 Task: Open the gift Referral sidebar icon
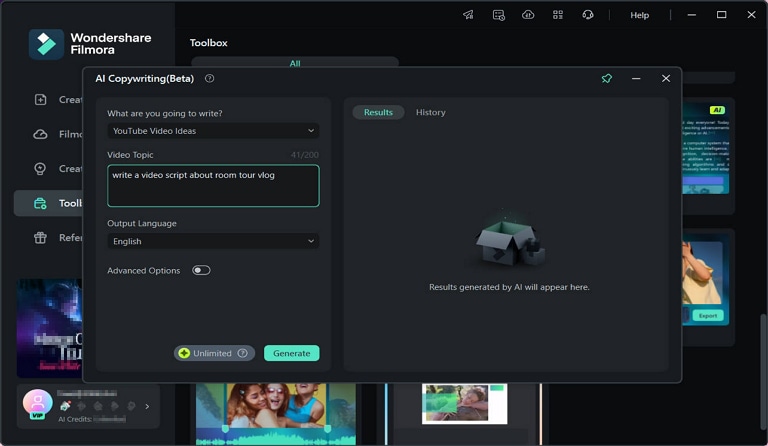coord(40,237)
